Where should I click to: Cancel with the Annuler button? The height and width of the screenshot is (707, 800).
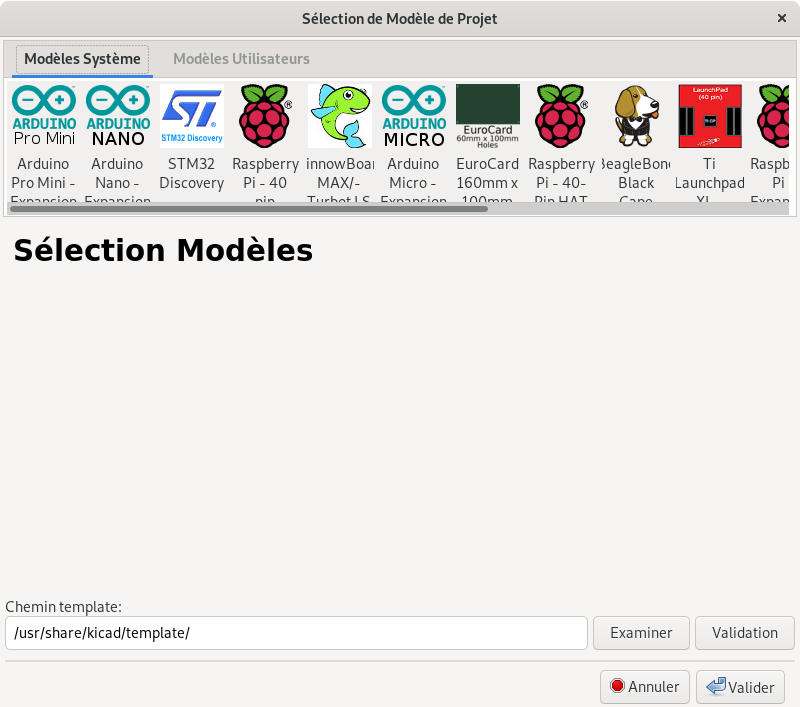click(x=645, y=687)
